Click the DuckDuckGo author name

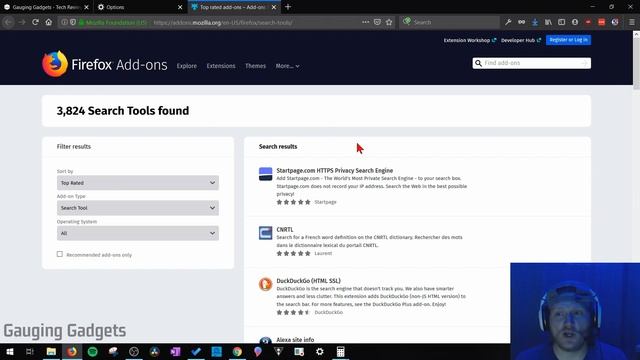pyautogui.click(x=329, y=312)
